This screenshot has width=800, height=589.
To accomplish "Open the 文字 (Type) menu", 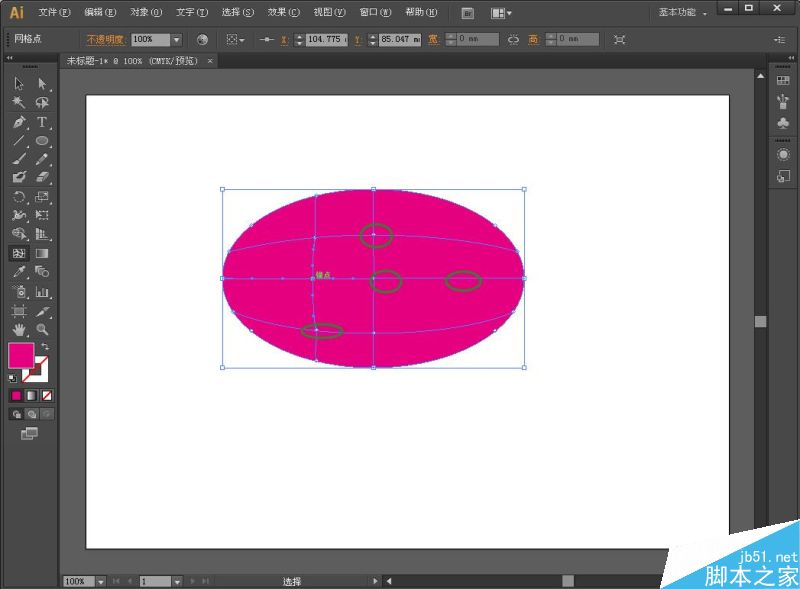I will click(x=192, y=12).
